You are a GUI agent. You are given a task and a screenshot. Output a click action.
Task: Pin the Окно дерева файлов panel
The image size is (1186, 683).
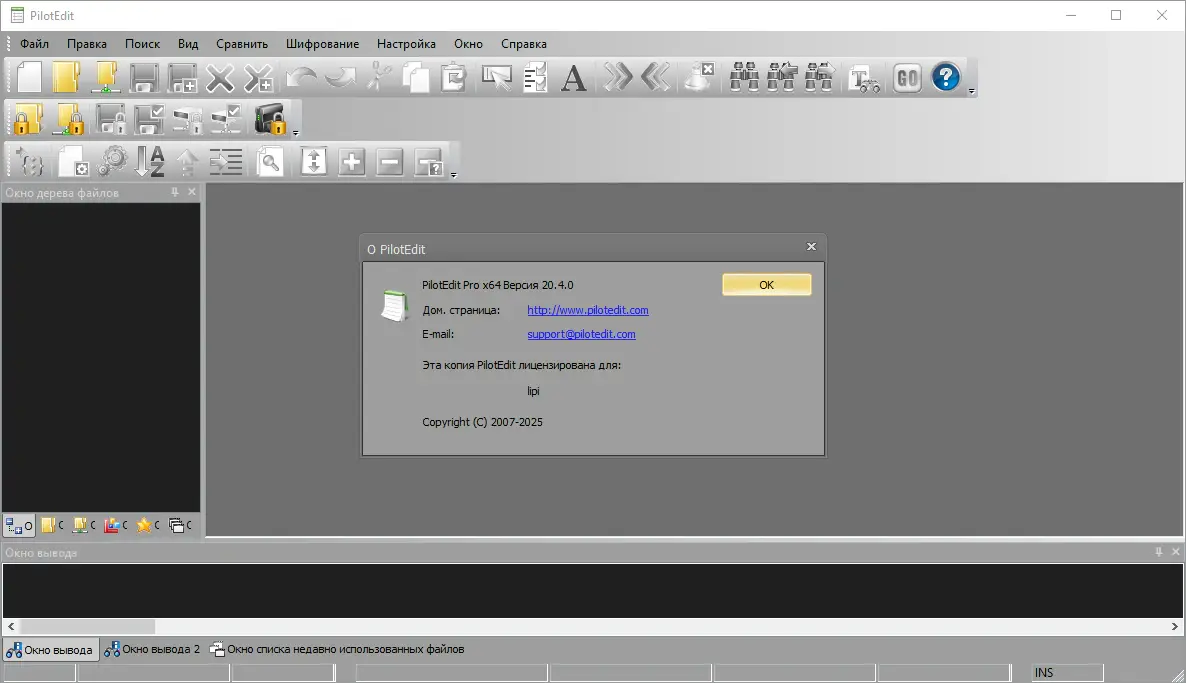coord(175,192)
